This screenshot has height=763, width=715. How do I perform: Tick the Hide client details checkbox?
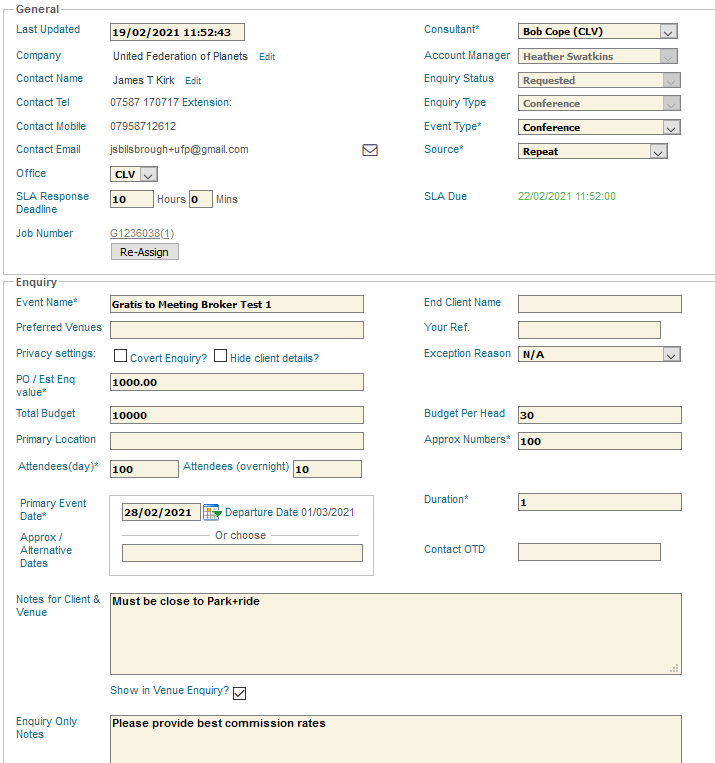click(x=220, y=356)
